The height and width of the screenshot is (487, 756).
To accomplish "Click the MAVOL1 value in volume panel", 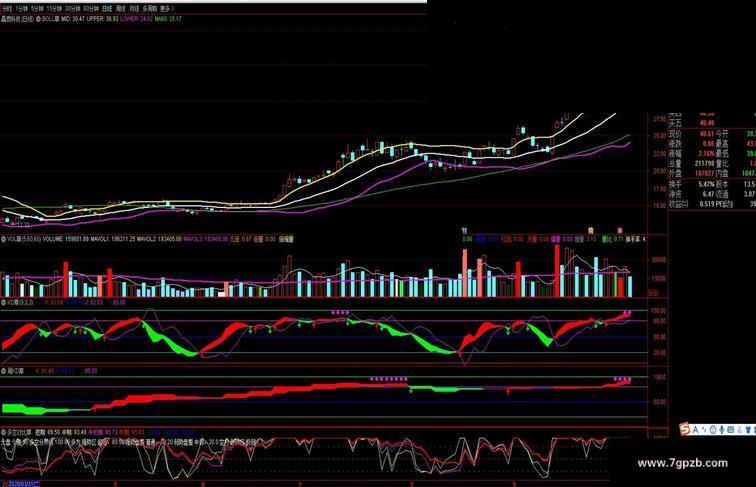I will point(111,239).
